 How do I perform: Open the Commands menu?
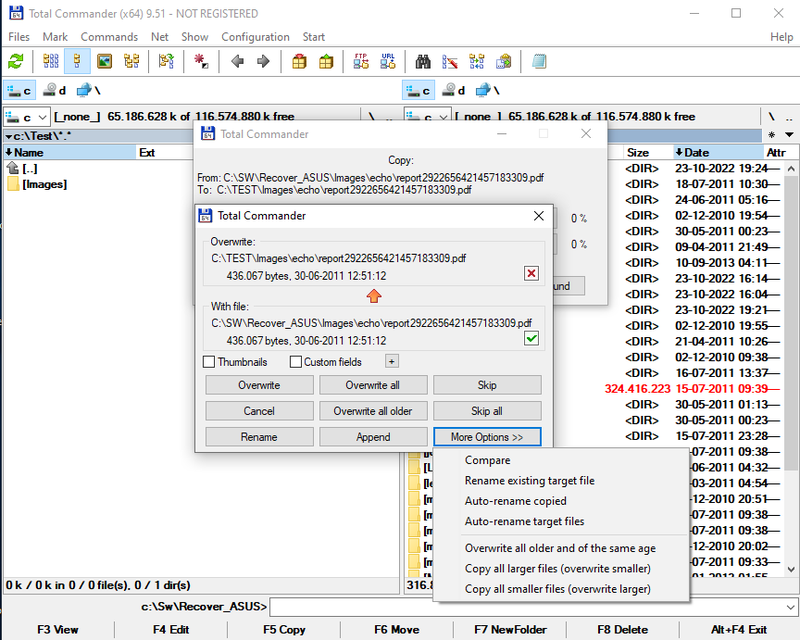(x=109, y=37)
